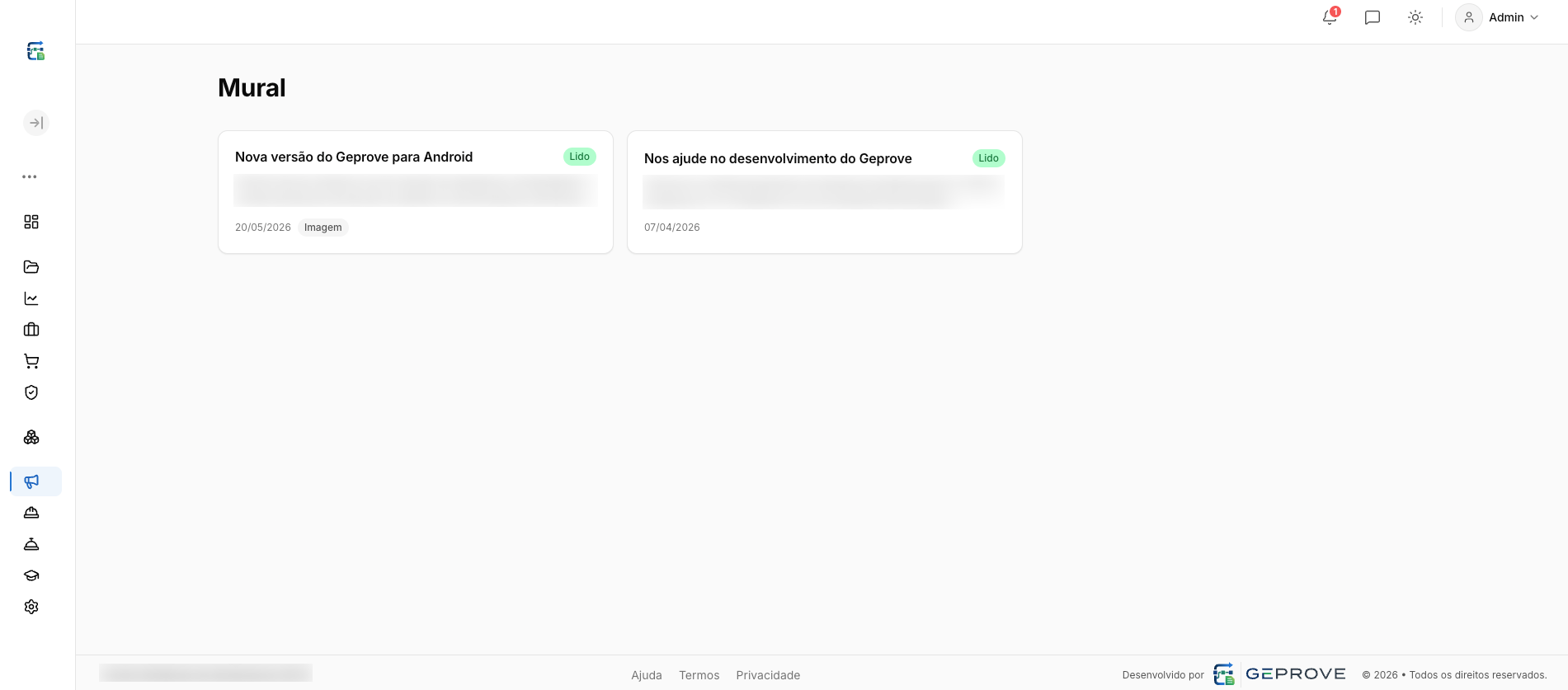Screen dimensions: 1568x690
Task: Toggle the light/dark theme sun icon
Action: click(1415, 17)
